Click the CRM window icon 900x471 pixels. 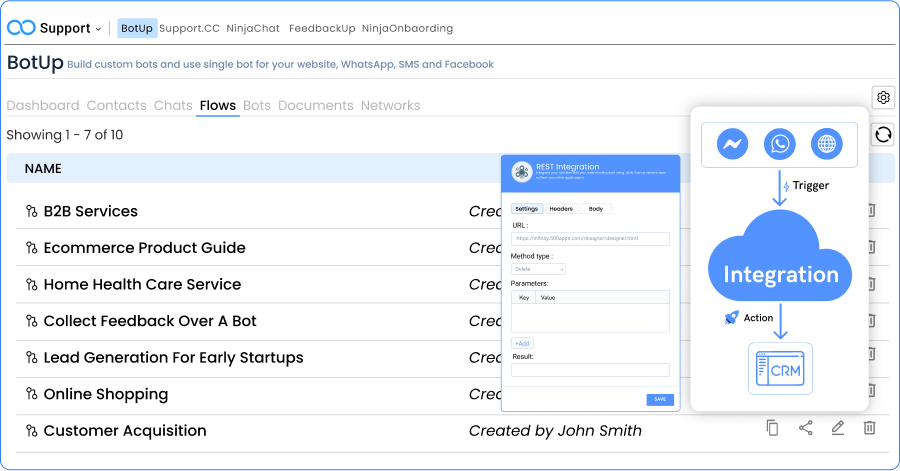780,368
